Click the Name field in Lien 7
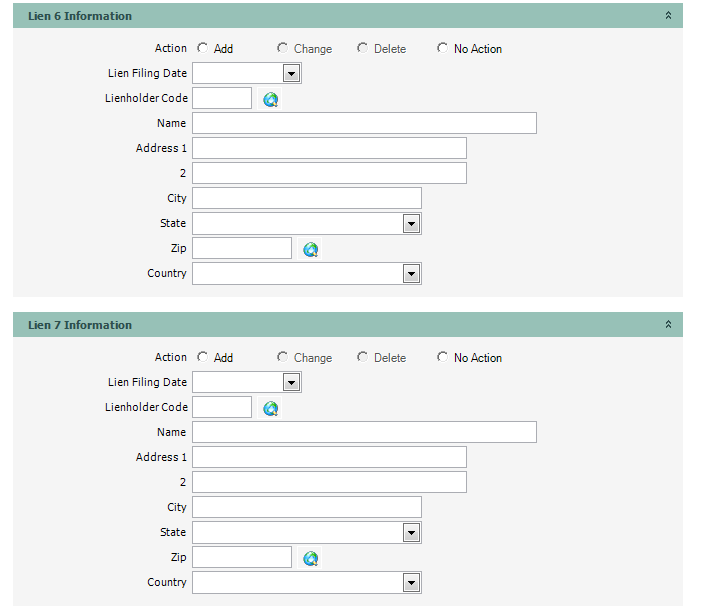The height and width of the screenshot is (614, 705). [364, 432]
